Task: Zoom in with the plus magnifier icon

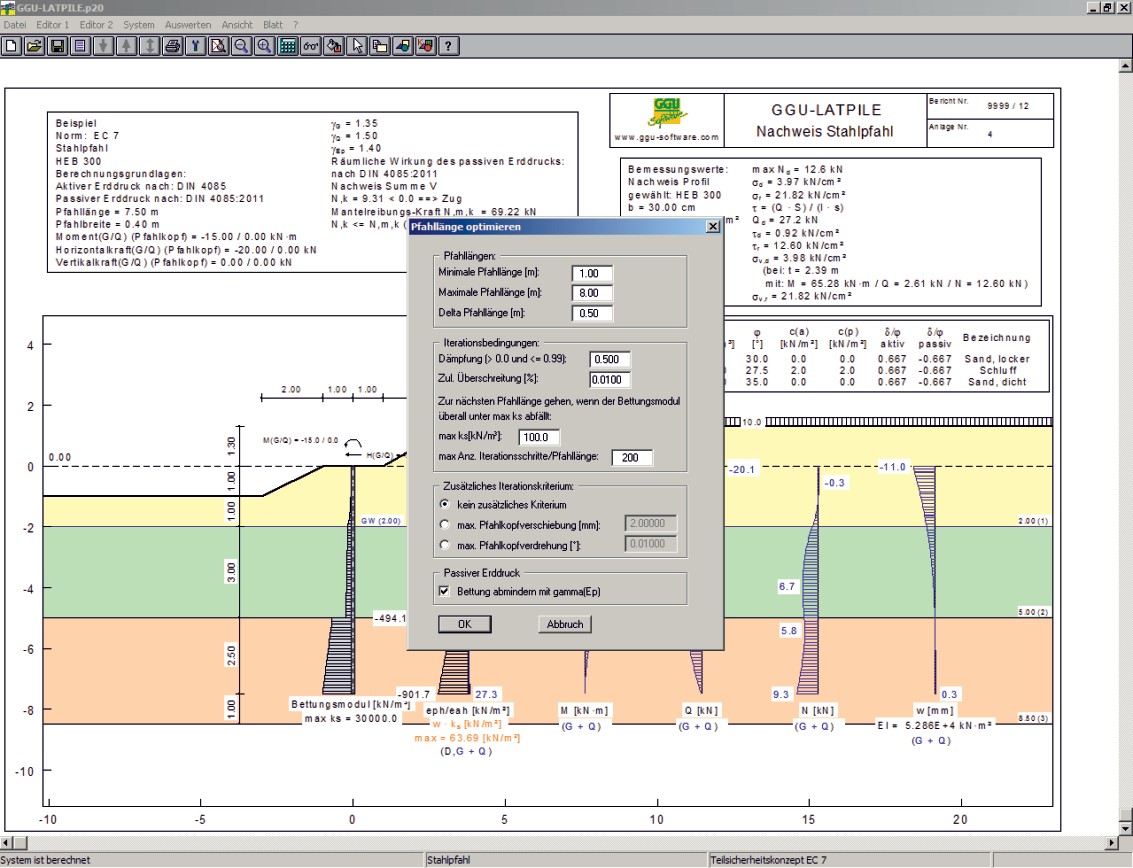Action: click(264, 46)
